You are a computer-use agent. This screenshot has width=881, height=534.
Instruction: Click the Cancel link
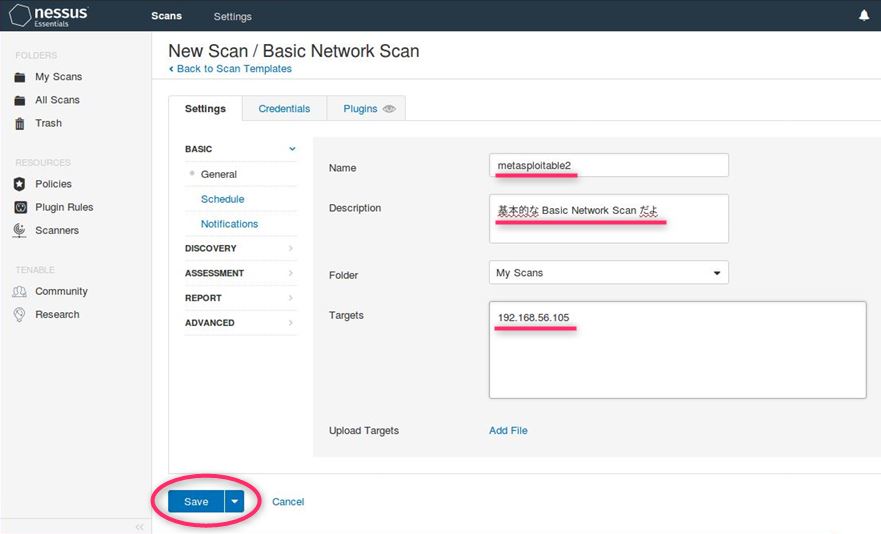[x=288, y=501]
